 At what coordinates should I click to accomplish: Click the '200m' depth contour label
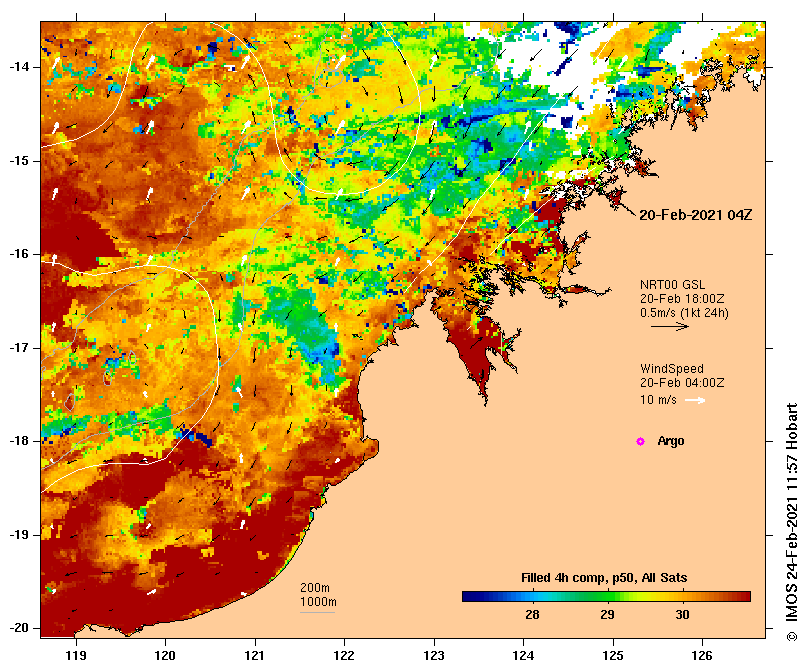(315, 588)
